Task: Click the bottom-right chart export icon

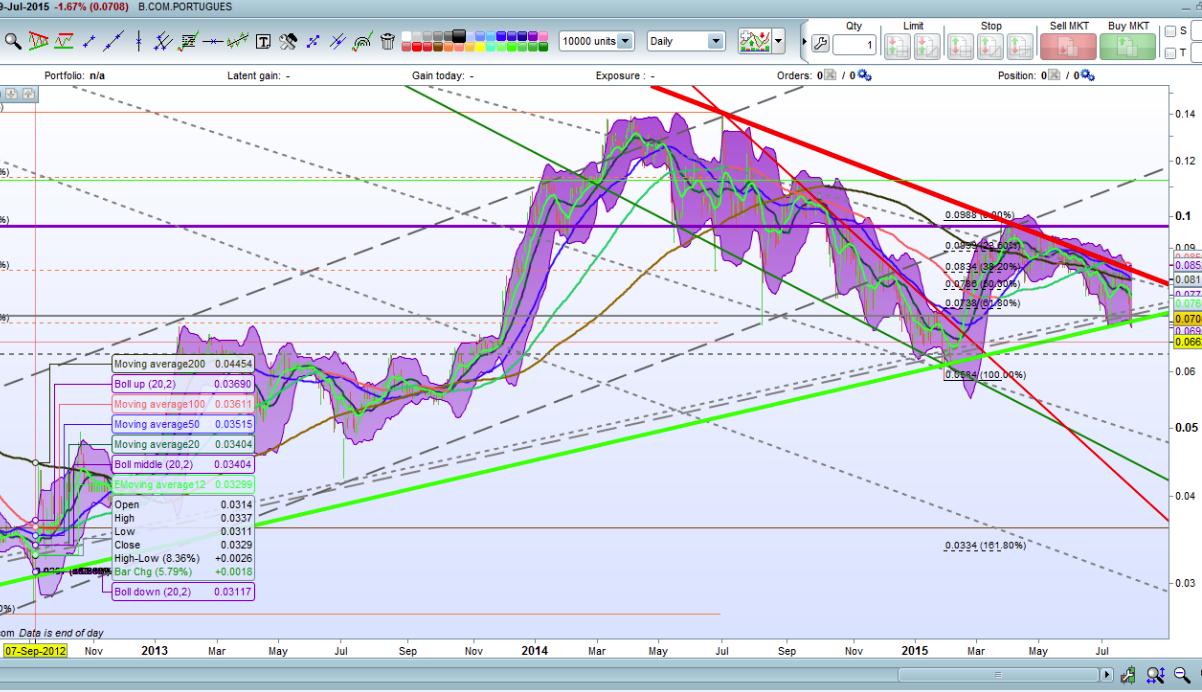Action: pos(1127,675)
